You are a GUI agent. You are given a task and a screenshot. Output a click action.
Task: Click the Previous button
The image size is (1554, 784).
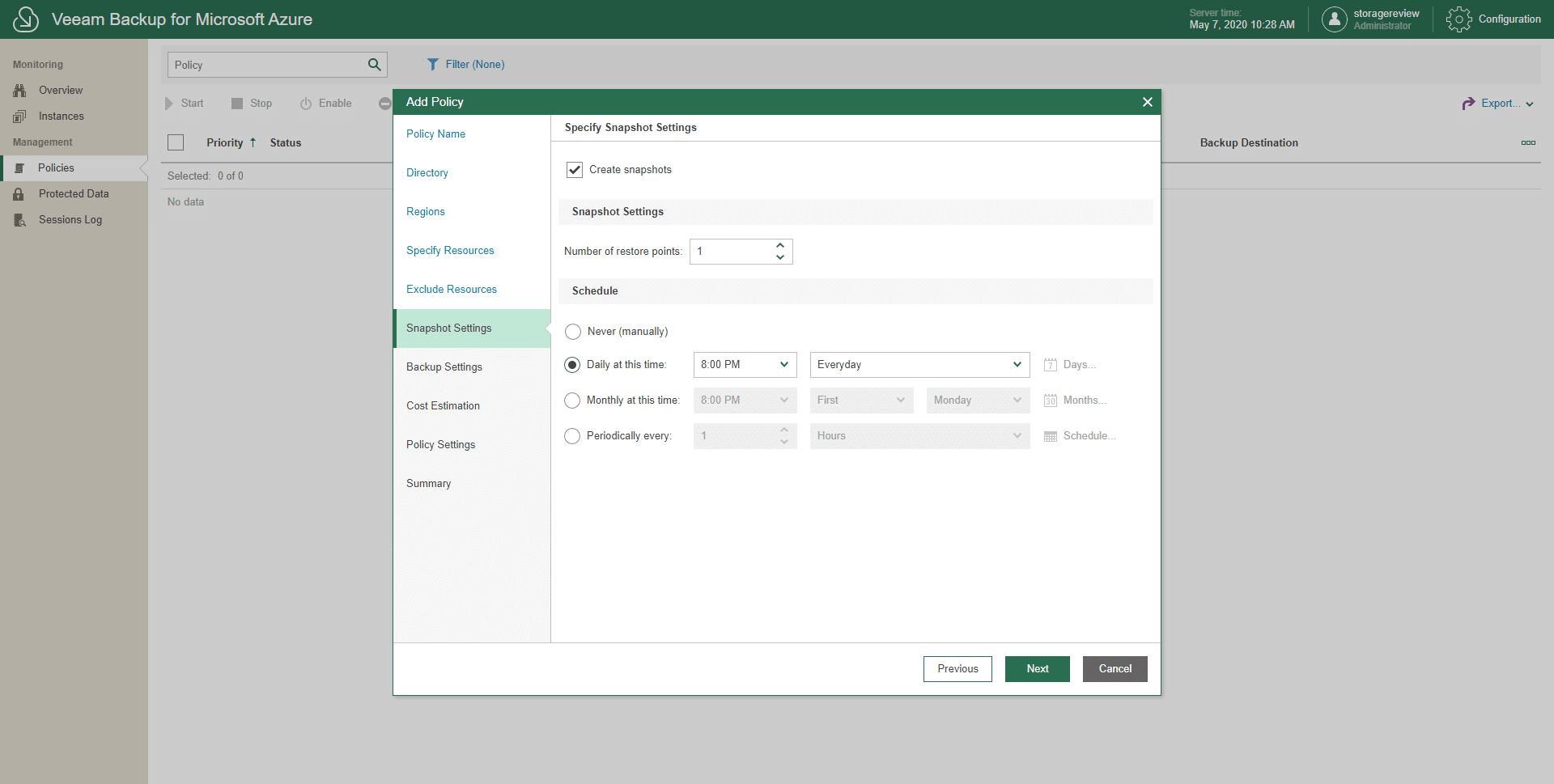point(957,669)
